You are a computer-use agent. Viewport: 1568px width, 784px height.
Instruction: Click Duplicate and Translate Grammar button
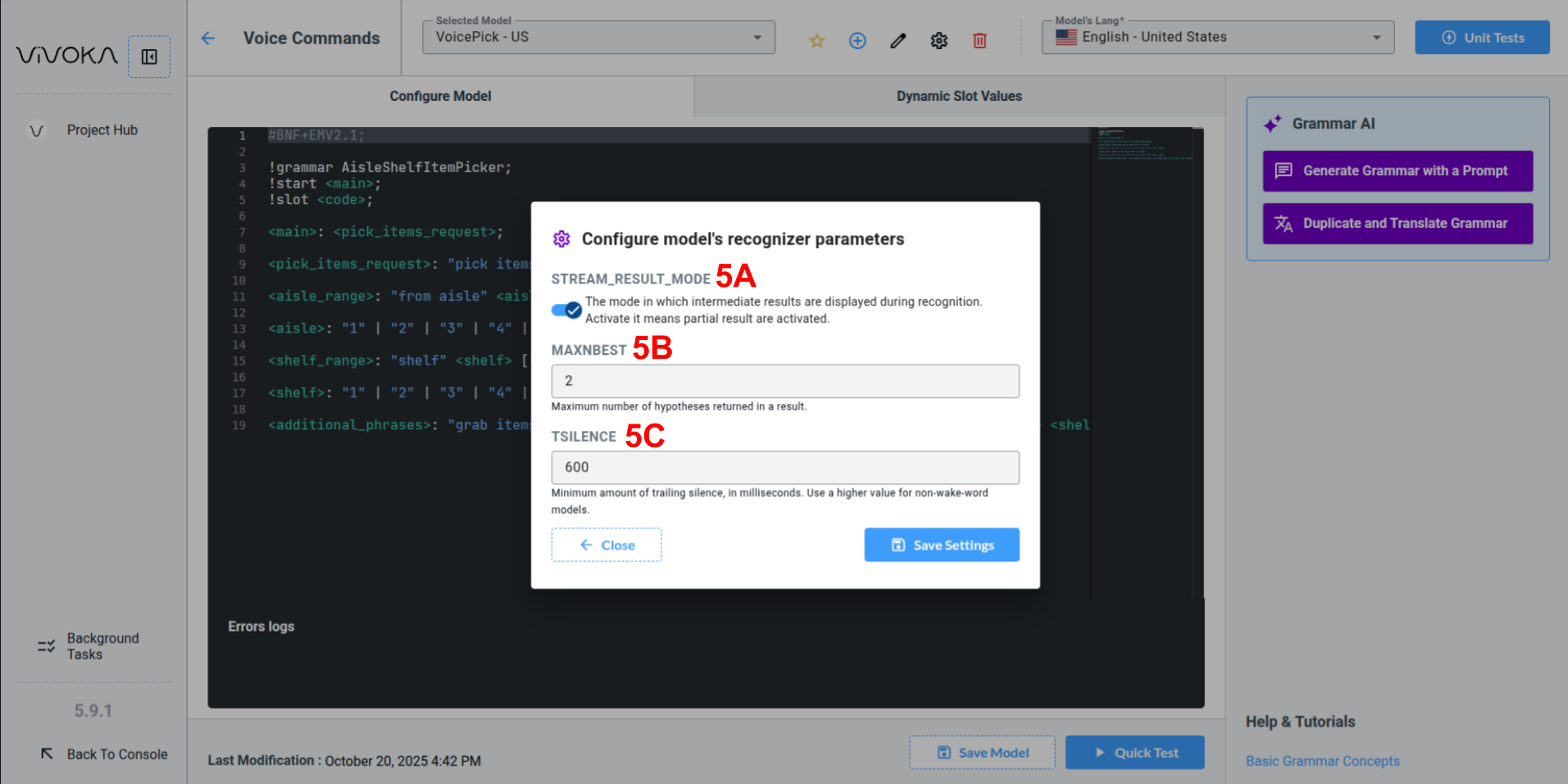coord(1398,224)
